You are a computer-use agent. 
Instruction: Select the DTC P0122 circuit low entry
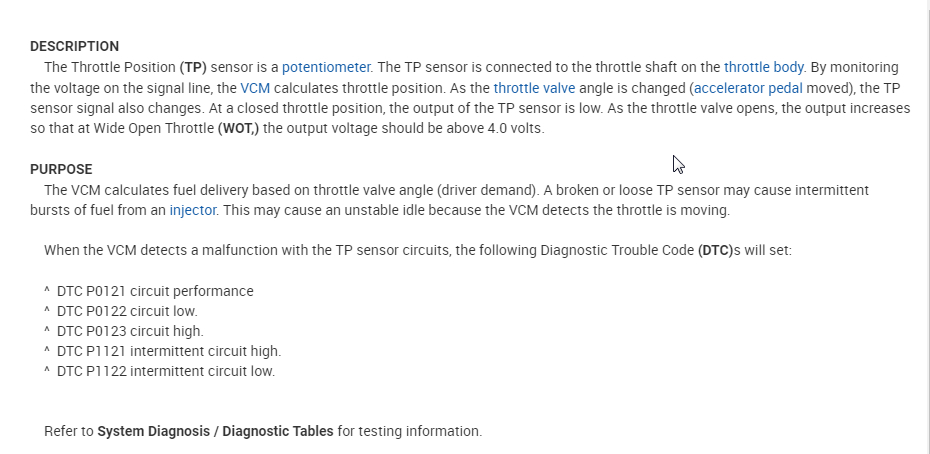[x=127, y=311]
